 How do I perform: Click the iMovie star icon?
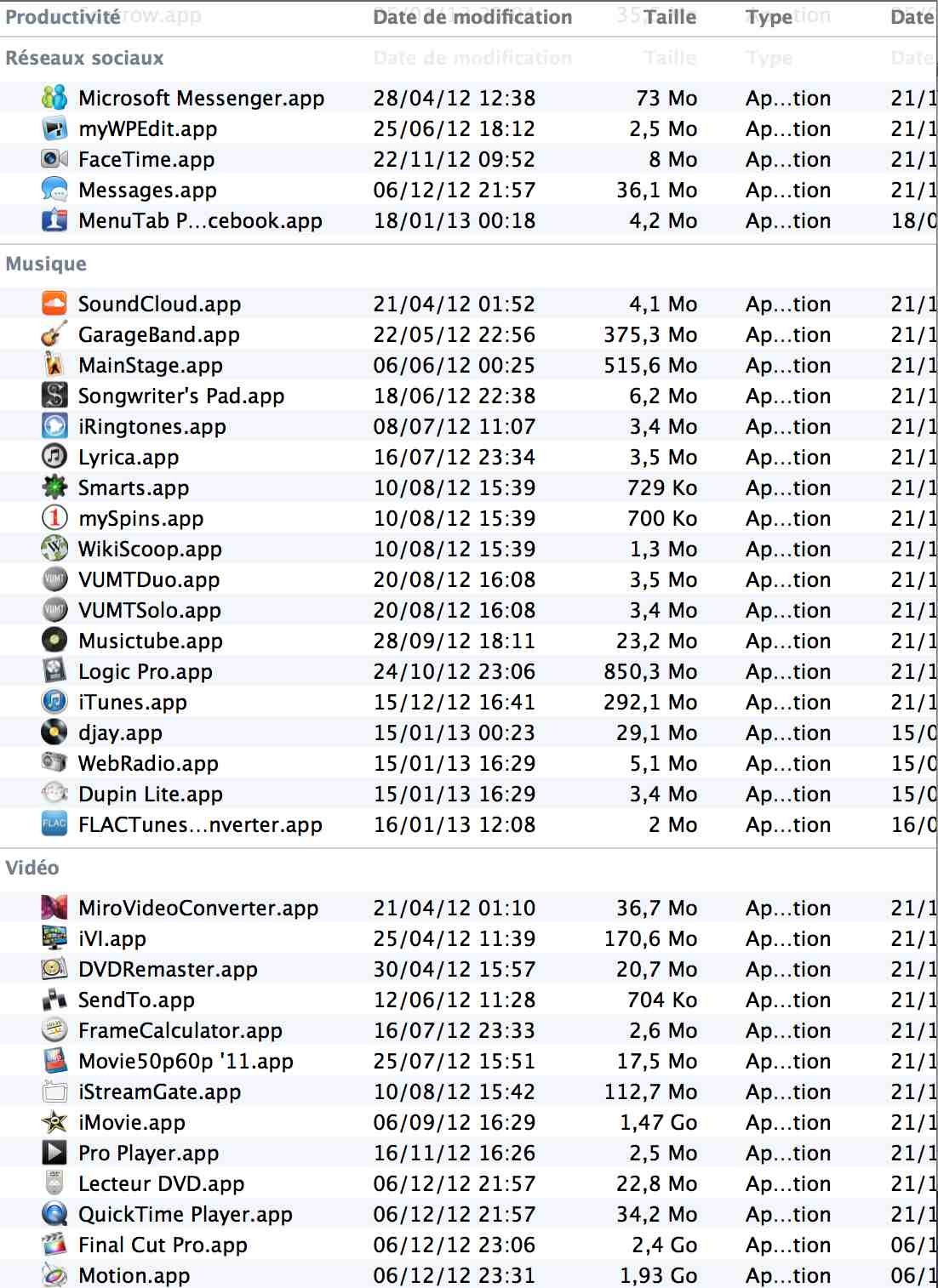click(x=54, y=1122)
